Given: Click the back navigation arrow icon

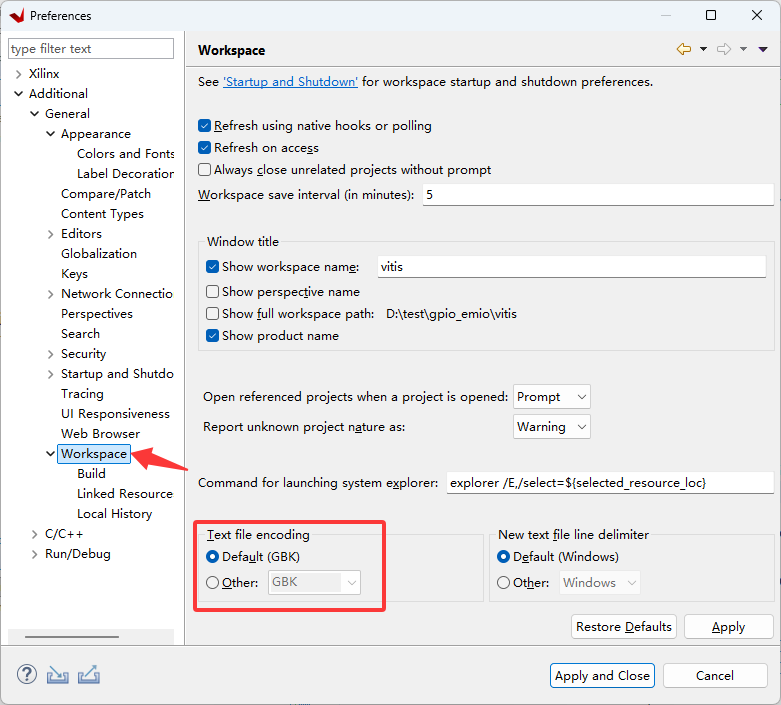Looking at the screenshot, I should tap(684, 49).
